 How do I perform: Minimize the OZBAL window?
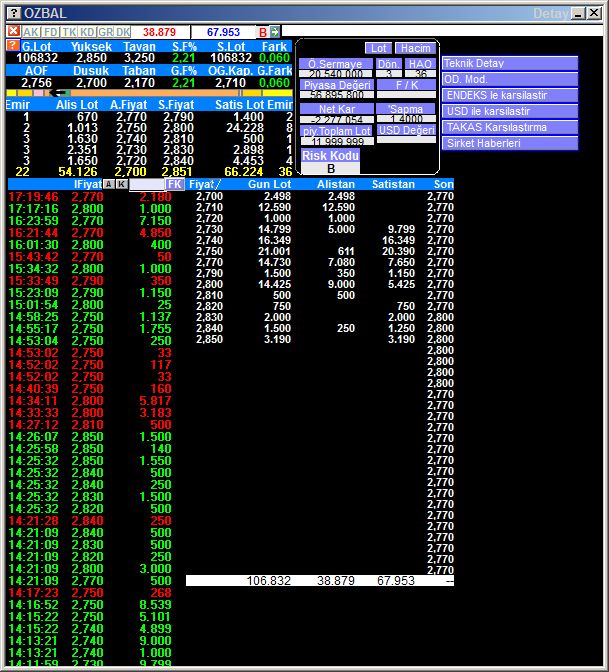coord(578,13)
